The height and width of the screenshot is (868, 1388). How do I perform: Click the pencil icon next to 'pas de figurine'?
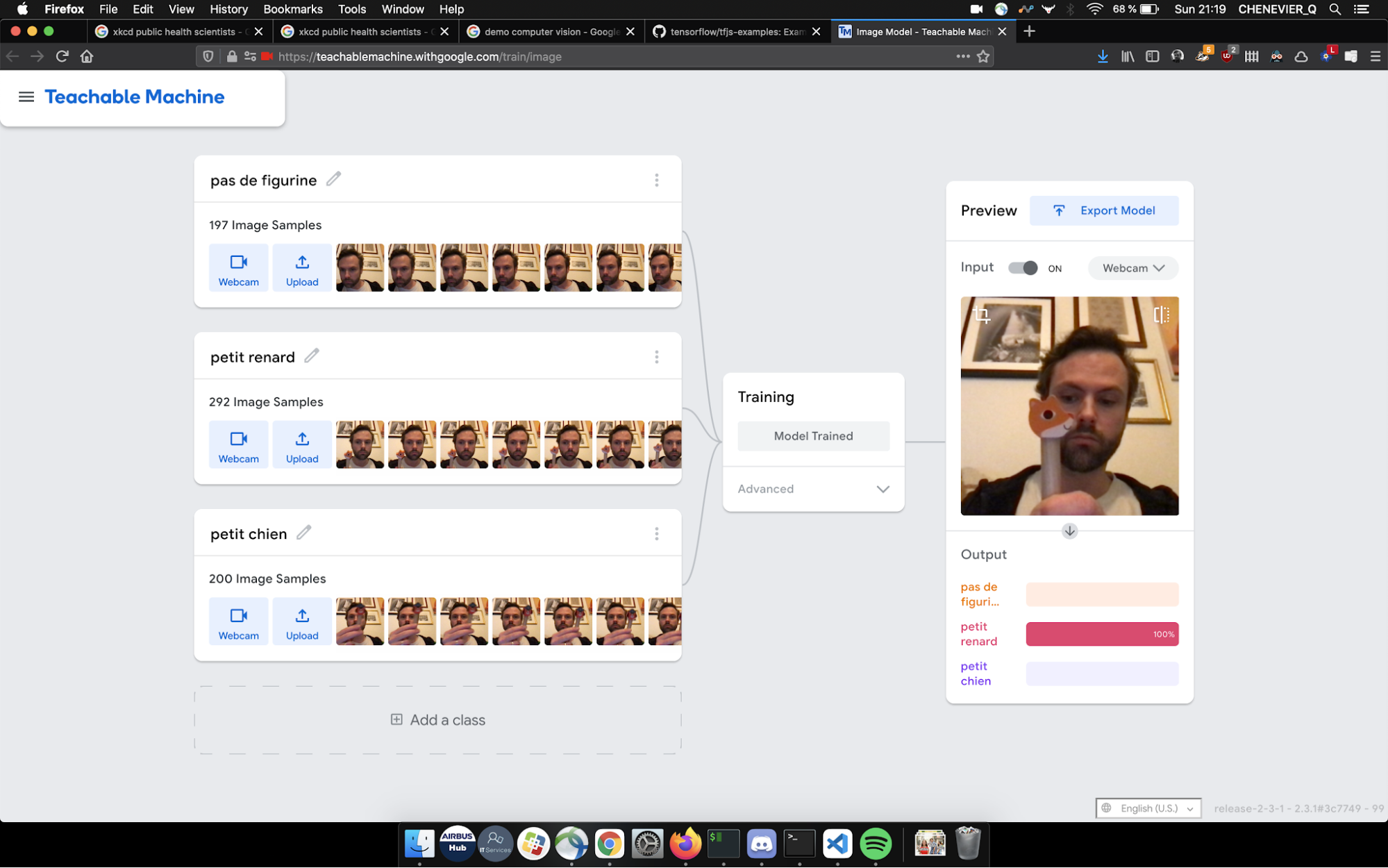(x=333, y=179)
